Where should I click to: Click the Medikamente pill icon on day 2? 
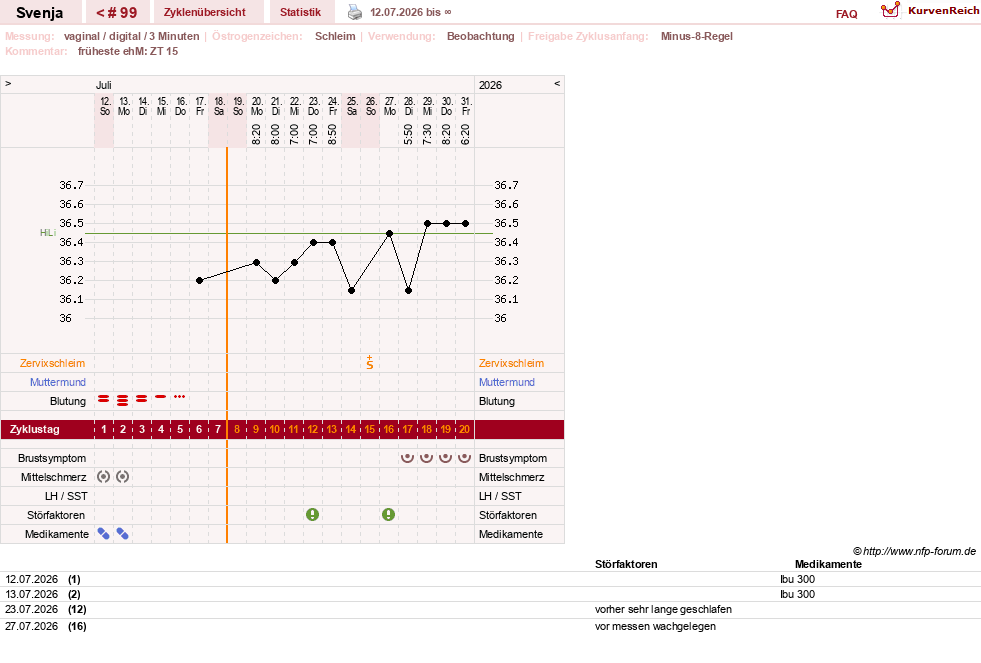click(x=123, y=534)
